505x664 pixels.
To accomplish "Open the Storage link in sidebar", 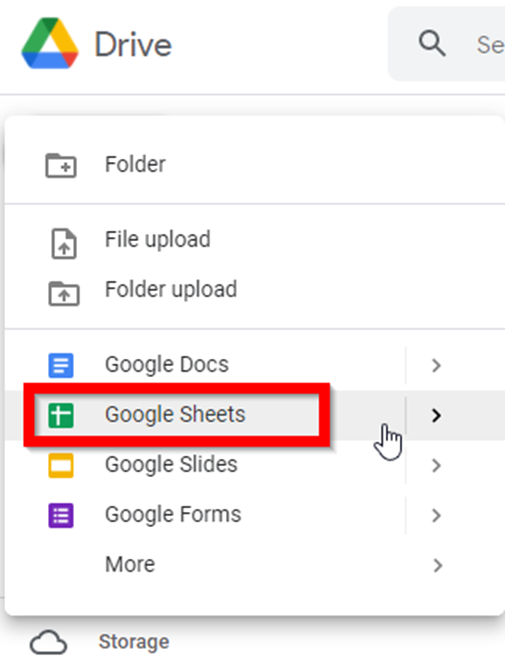I will 134,642.
